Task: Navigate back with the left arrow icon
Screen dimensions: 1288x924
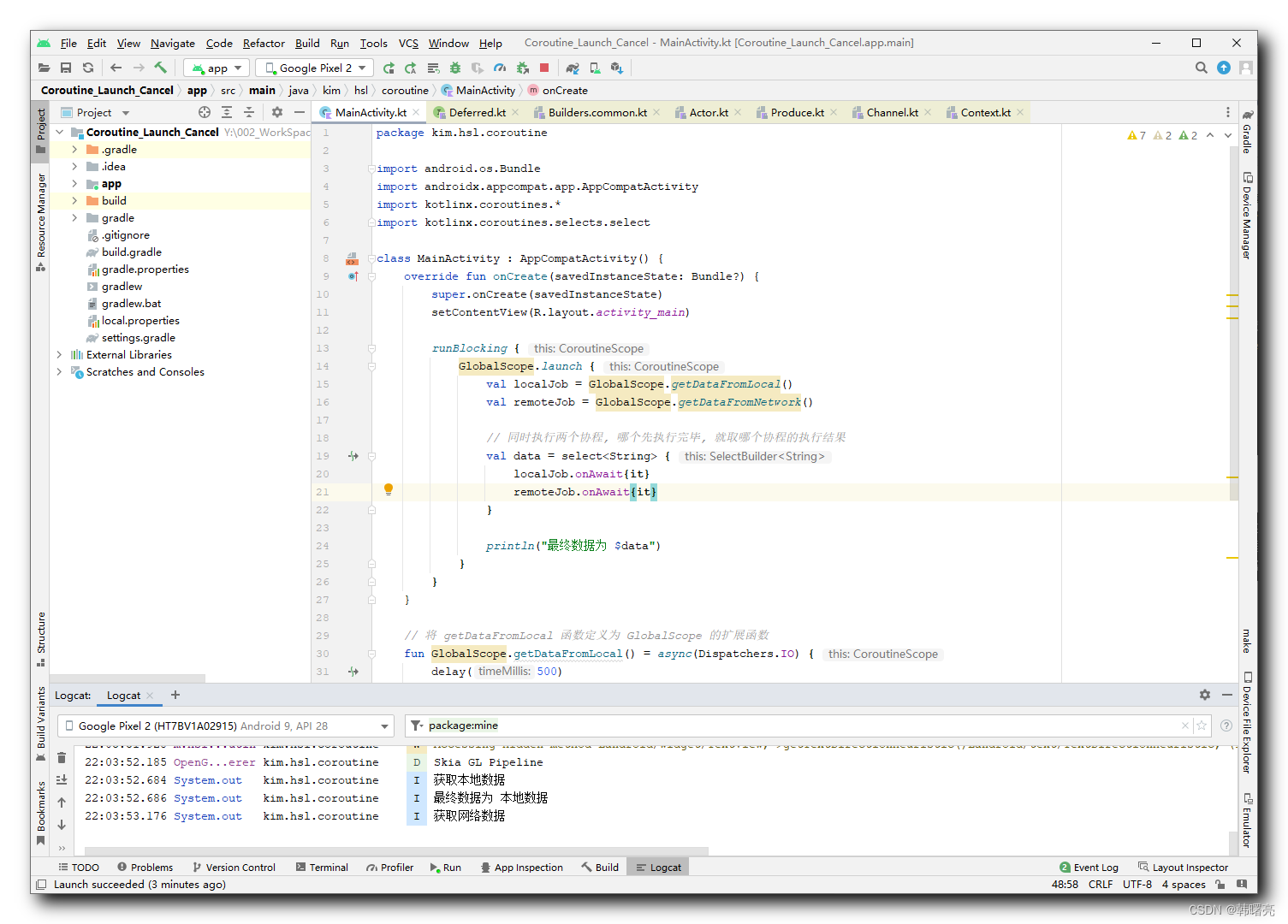Action: click(116, 68)
